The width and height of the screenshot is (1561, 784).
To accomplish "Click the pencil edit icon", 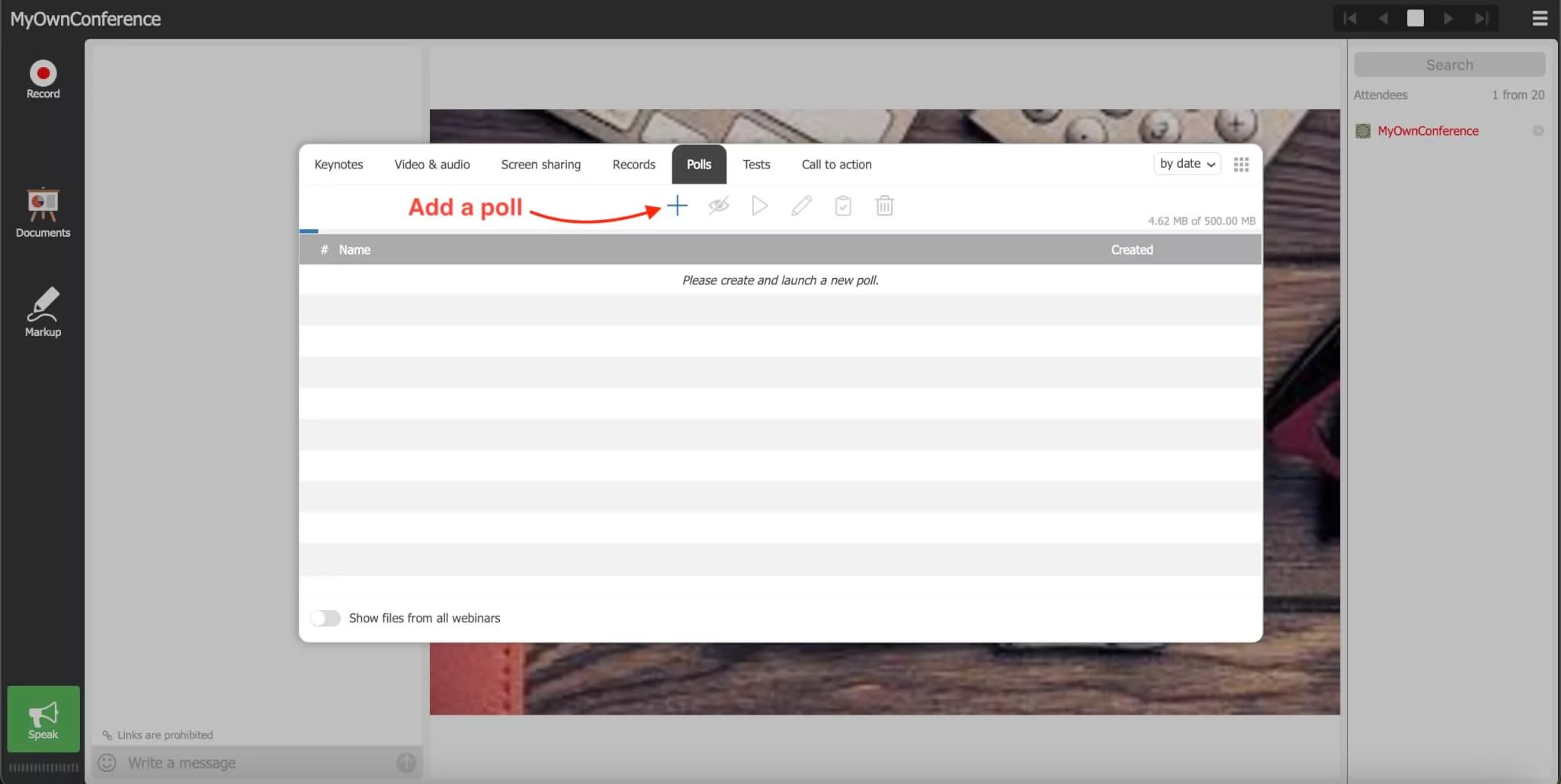I will click(x=801, y=206).
